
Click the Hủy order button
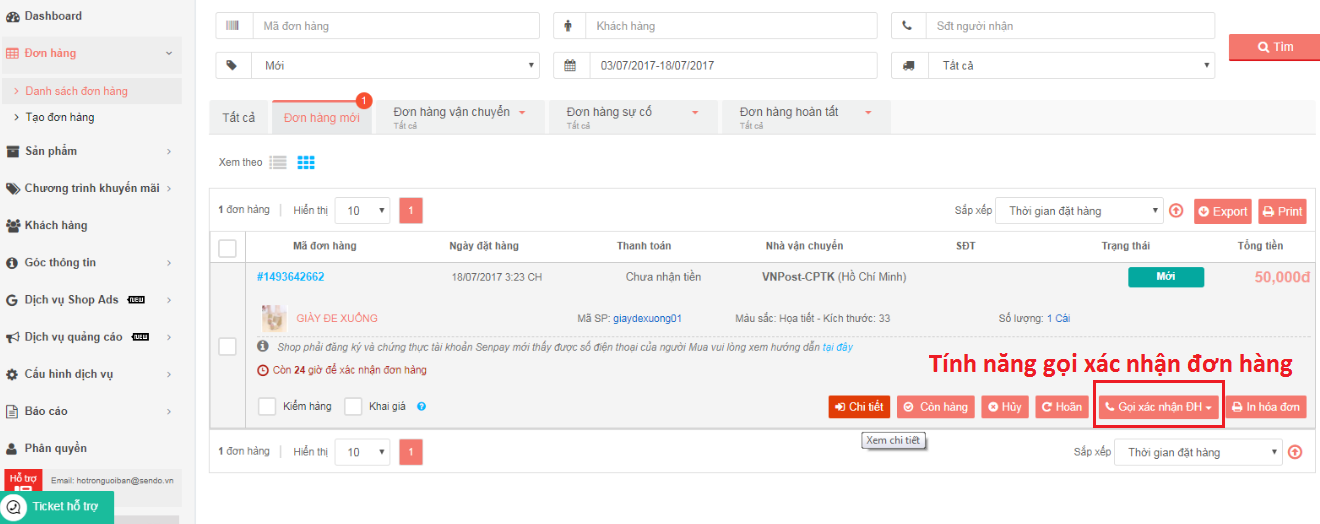[1005, 407]
